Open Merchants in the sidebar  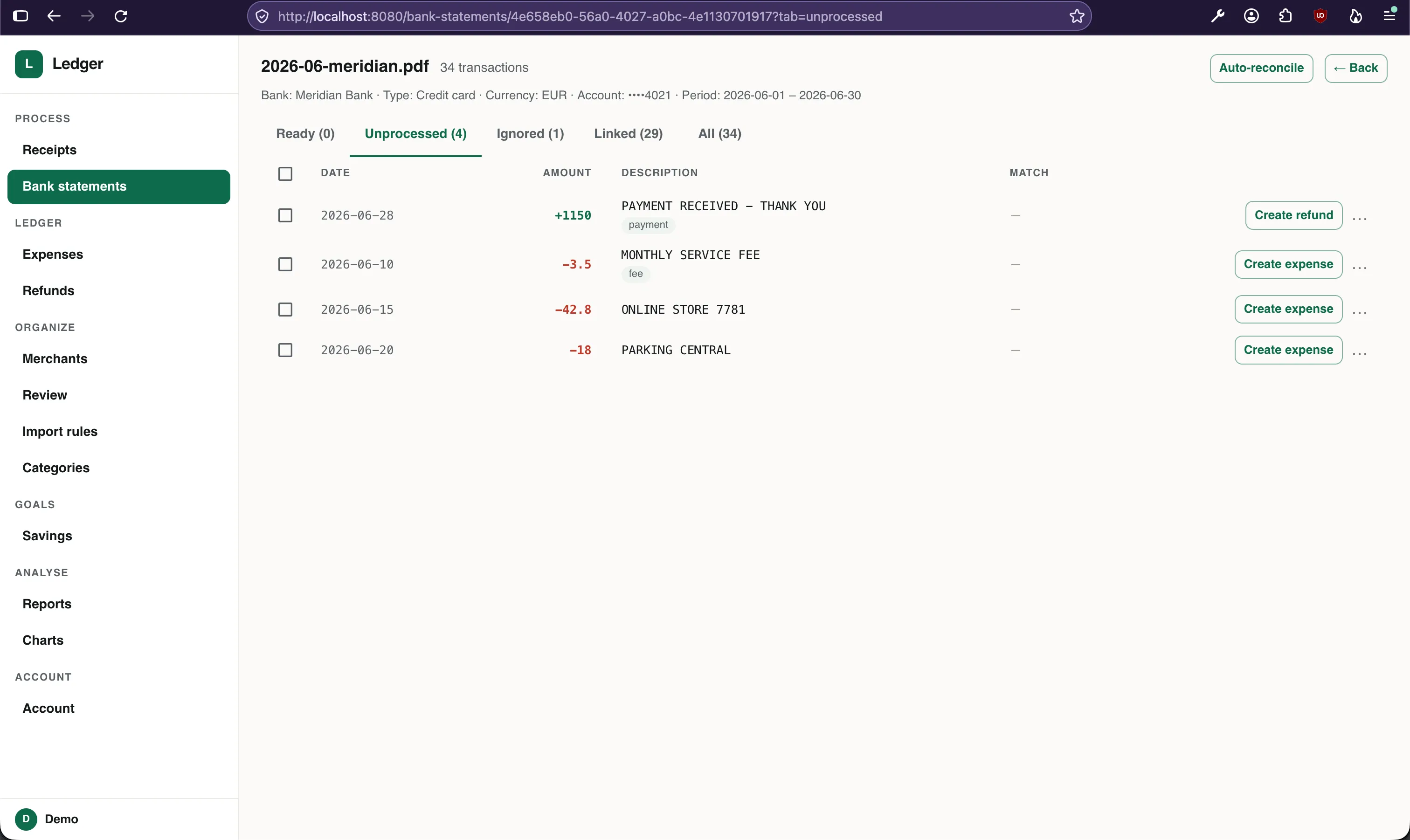(119, 359)
